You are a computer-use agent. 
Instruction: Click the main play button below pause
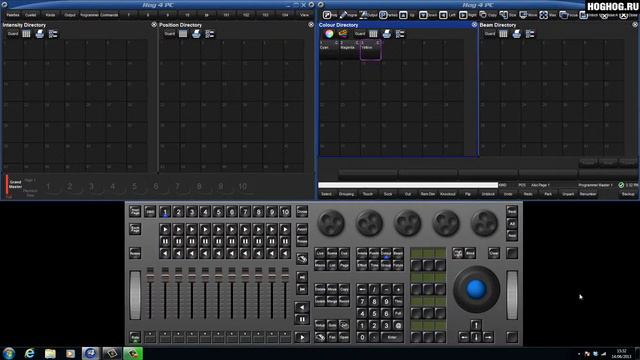pos(302,337)
